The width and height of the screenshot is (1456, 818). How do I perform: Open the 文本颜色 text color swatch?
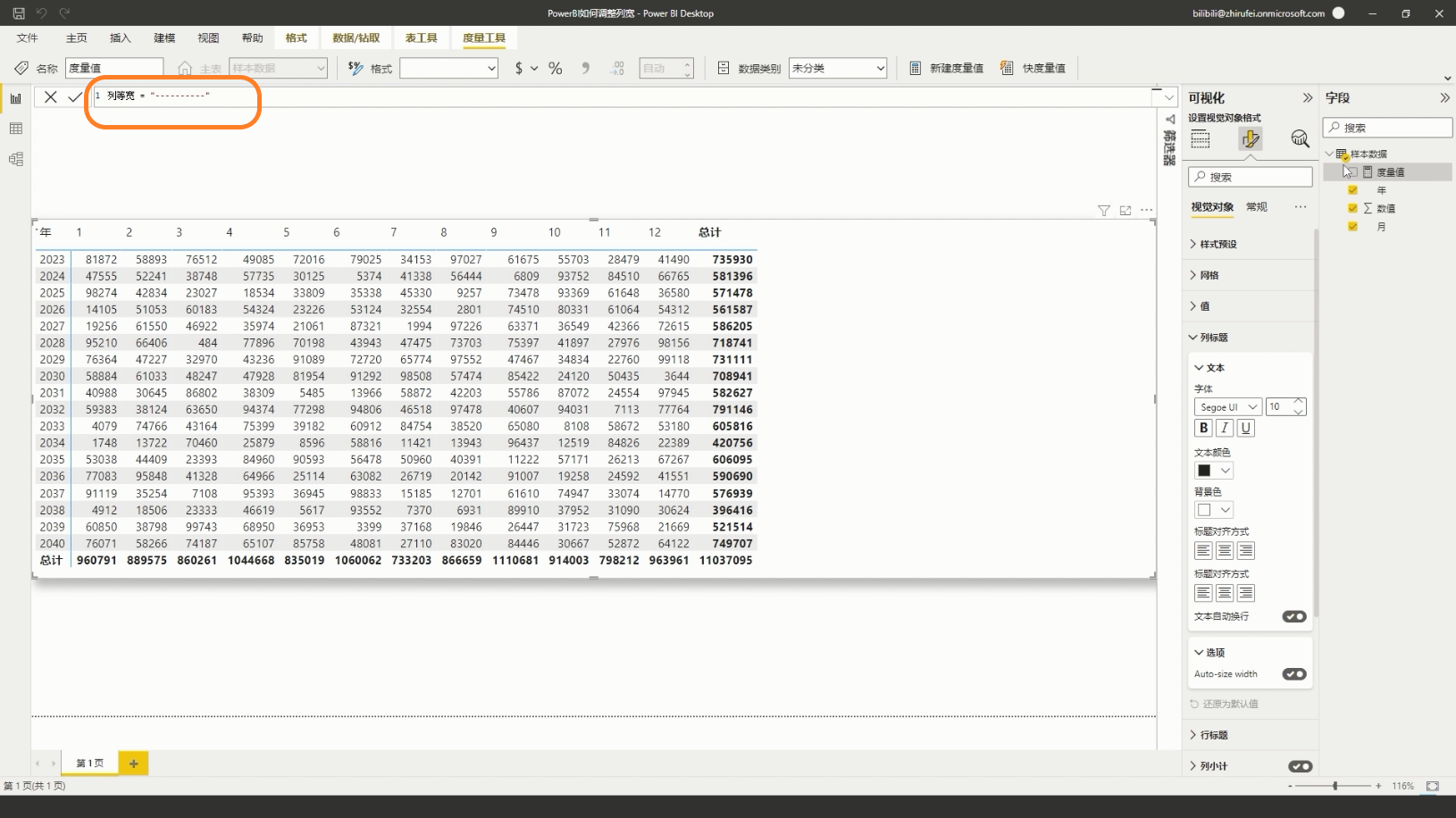[x=1214, y=471]
